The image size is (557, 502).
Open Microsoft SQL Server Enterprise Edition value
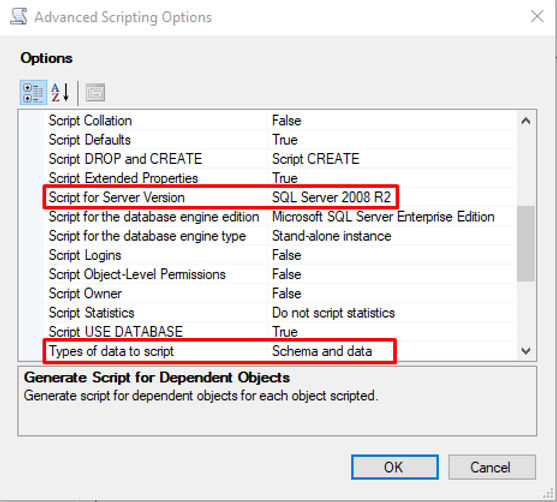tap(392, 217)
